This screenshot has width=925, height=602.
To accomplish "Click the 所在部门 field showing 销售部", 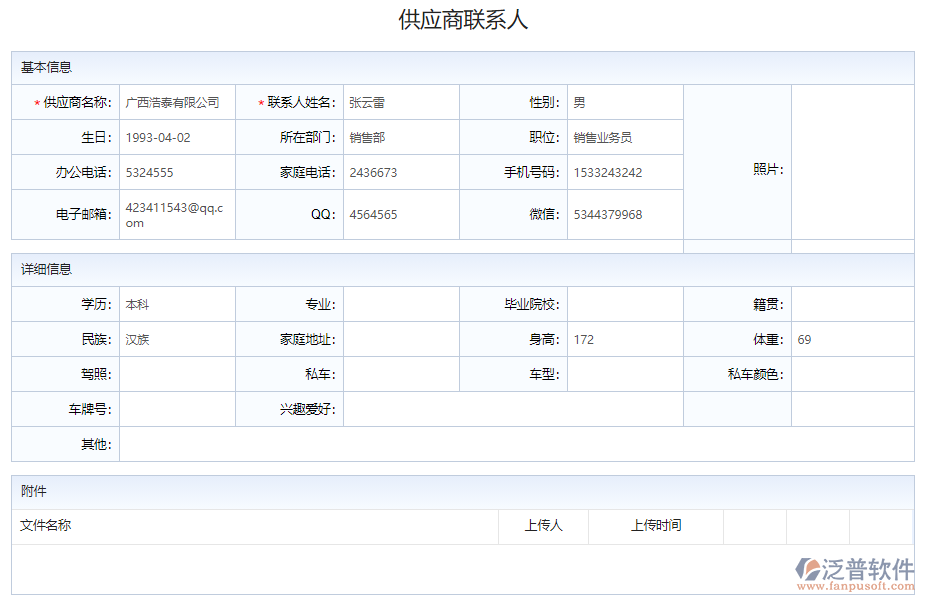I will [x=400, y=136].
